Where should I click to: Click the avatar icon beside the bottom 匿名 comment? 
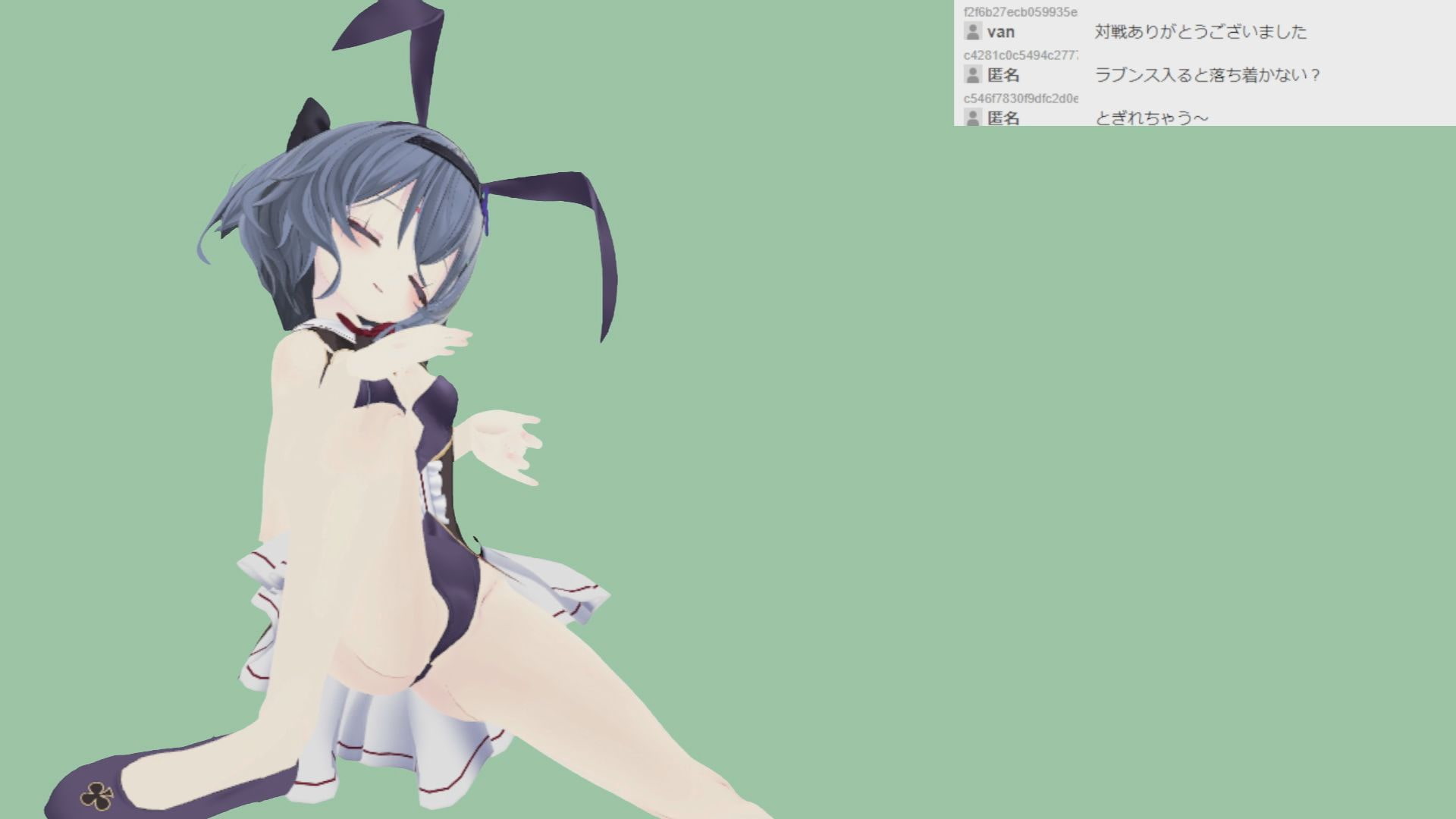point(972,117)
